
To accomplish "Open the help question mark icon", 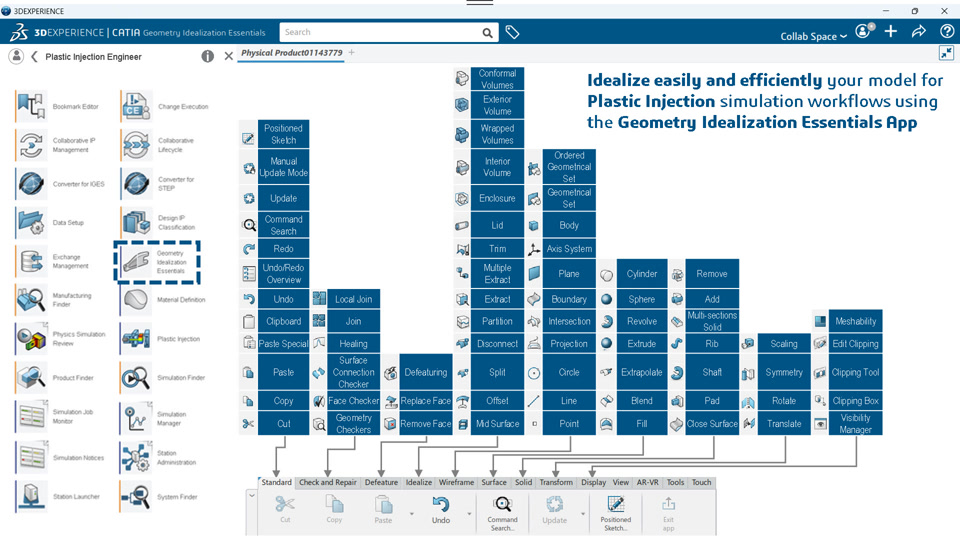I will point(947,31).
